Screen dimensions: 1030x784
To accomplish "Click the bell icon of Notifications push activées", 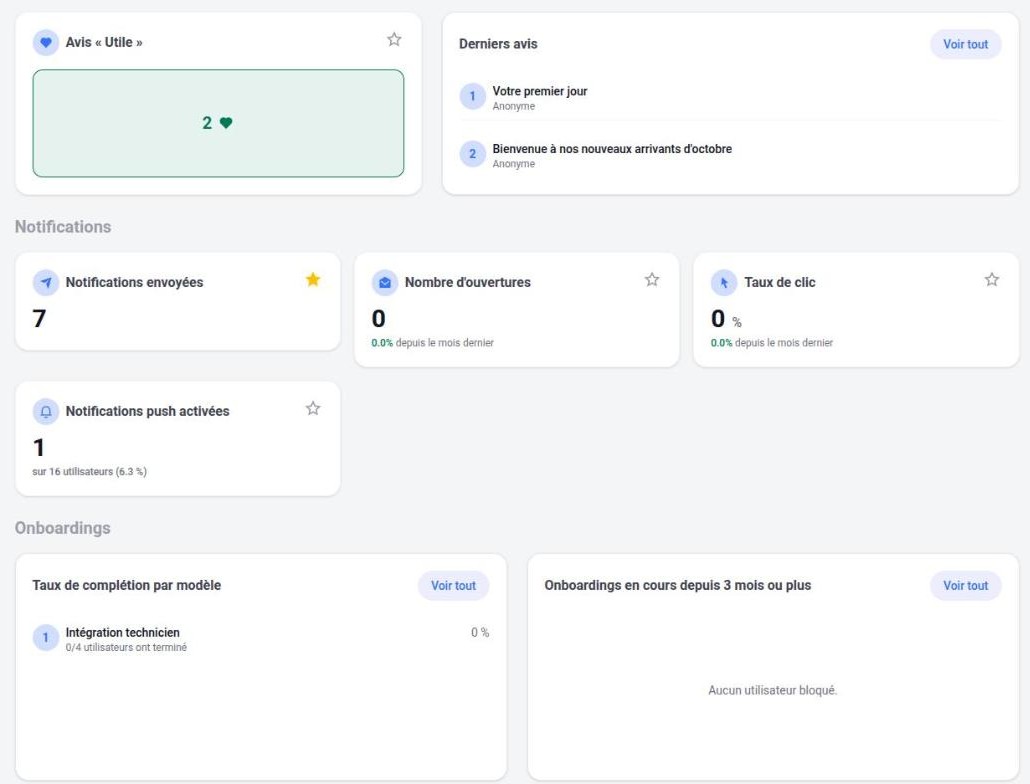I will [x=46, y=411].
